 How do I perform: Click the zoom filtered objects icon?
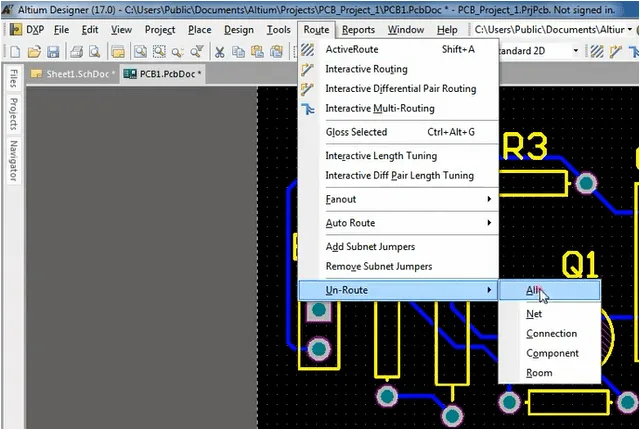coord(196,52)
